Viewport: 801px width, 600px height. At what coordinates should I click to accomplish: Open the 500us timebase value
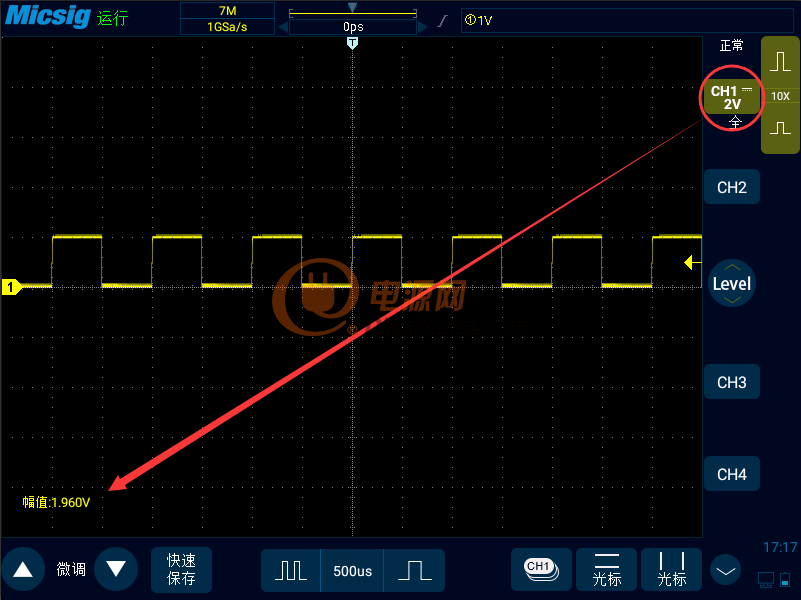tap(352, 570)
